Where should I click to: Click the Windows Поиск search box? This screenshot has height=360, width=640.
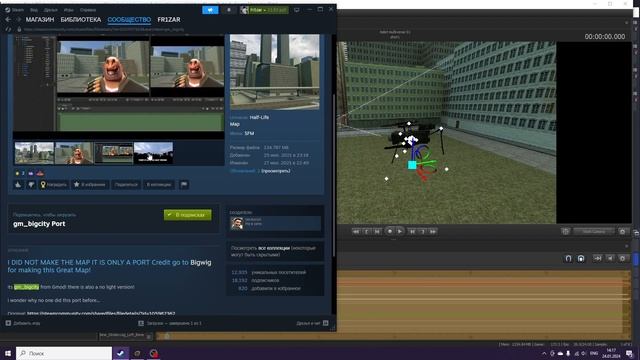coord(64,353)
